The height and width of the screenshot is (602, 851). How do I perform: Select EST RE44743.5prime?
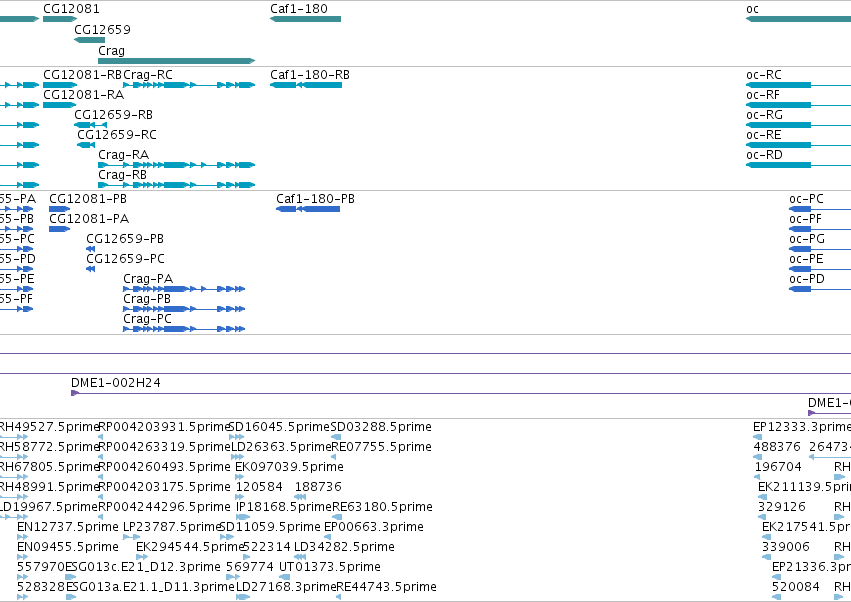[339, 597]
